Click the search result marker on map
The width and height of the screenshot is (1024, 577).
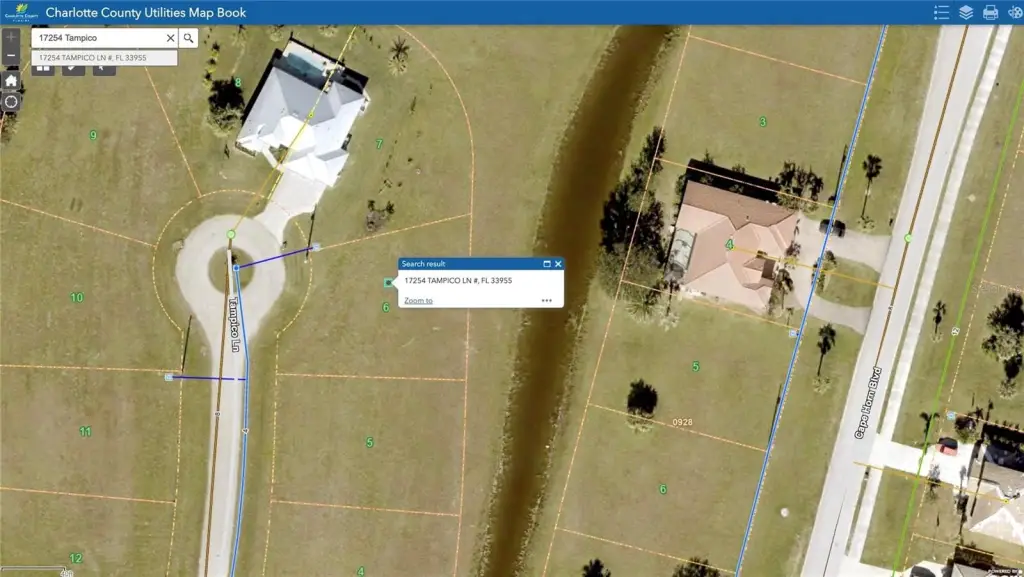[x=389, y=283]
